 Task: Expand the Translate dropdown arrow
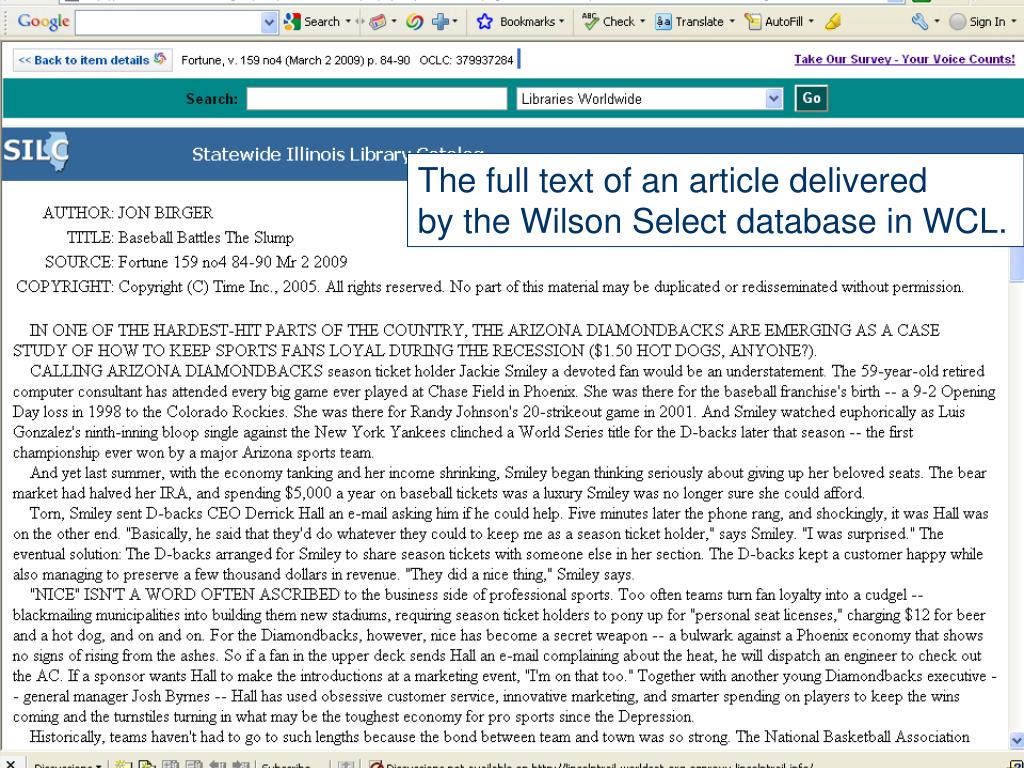[732, 22]
